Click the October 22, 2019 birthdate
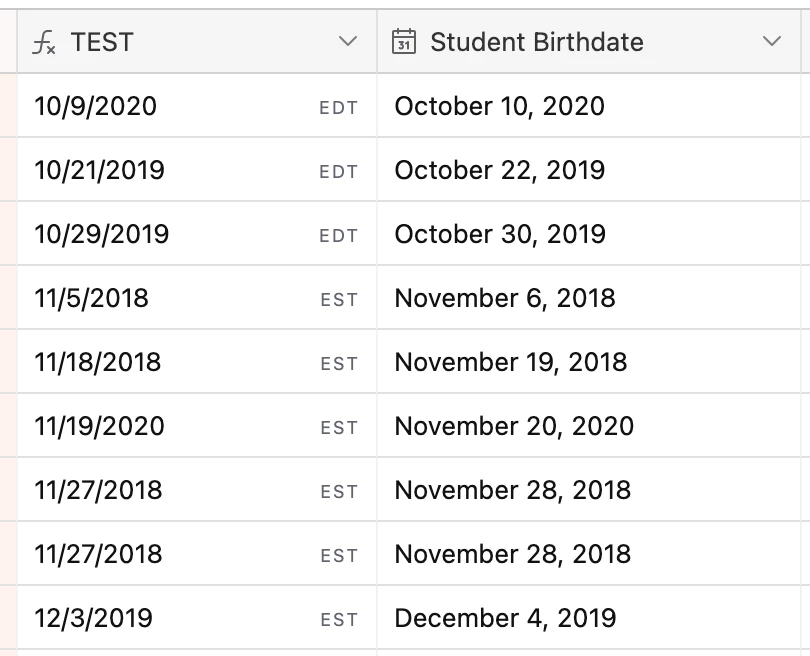 [500, 170]
